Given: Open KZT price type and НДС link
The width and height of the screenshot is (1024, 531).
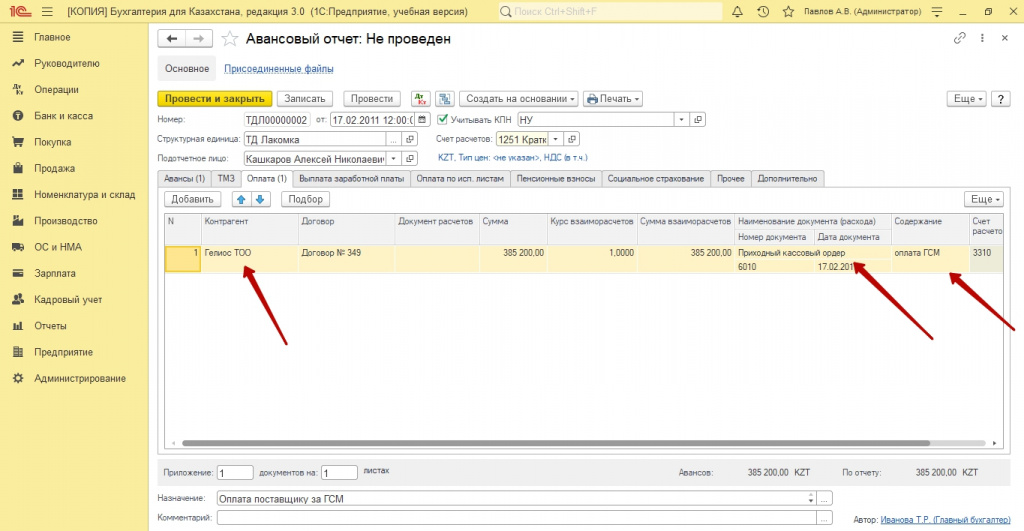Looking at the screenshot, I should (x=513, y=157).
